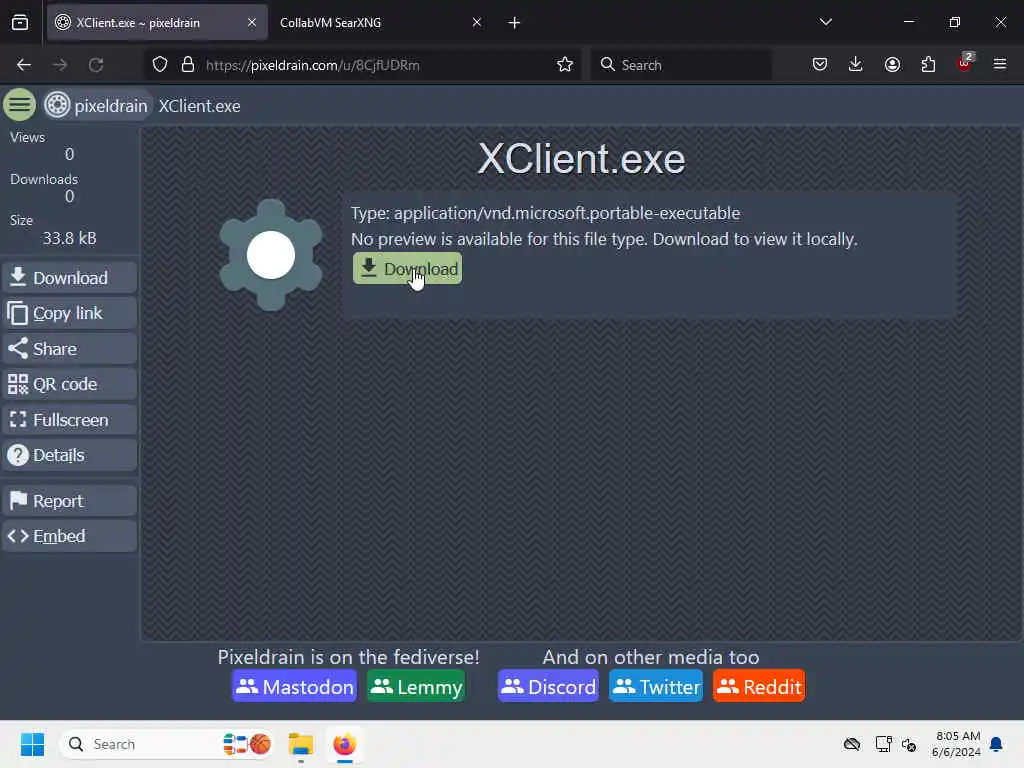The image size is (1024, 768).
Task: Open the Embed code option
Action: point(69,536)
